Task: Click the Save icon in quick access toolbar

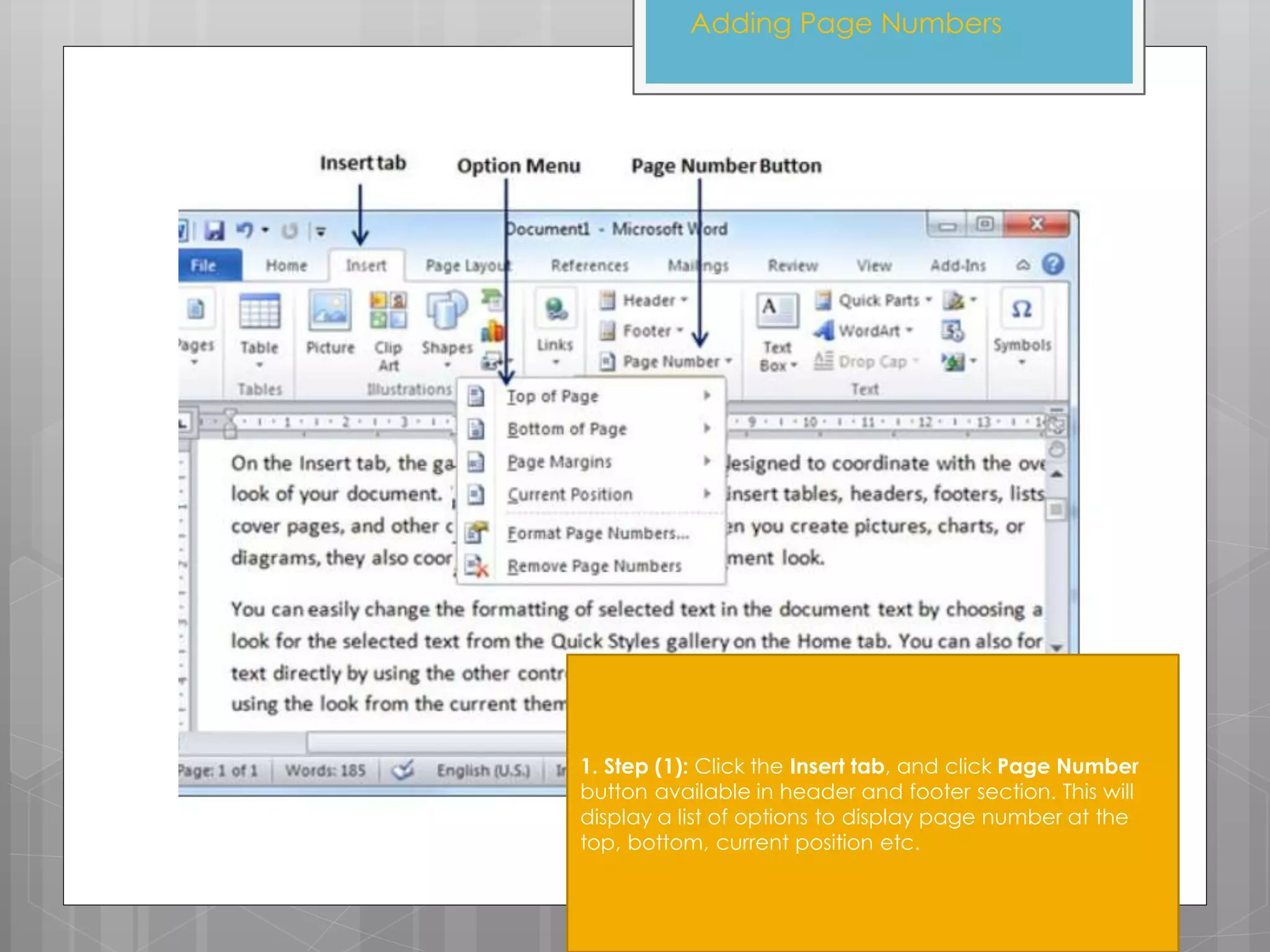Action: pos(215,231)
